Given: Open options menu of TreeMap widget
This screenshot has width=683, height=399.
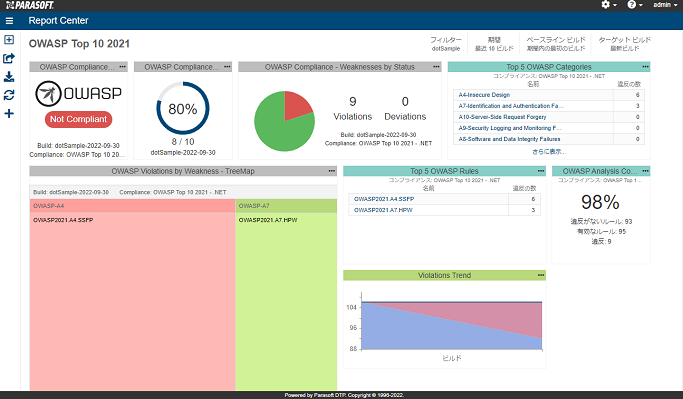Looking at the screenshot, I should [331, 171].
